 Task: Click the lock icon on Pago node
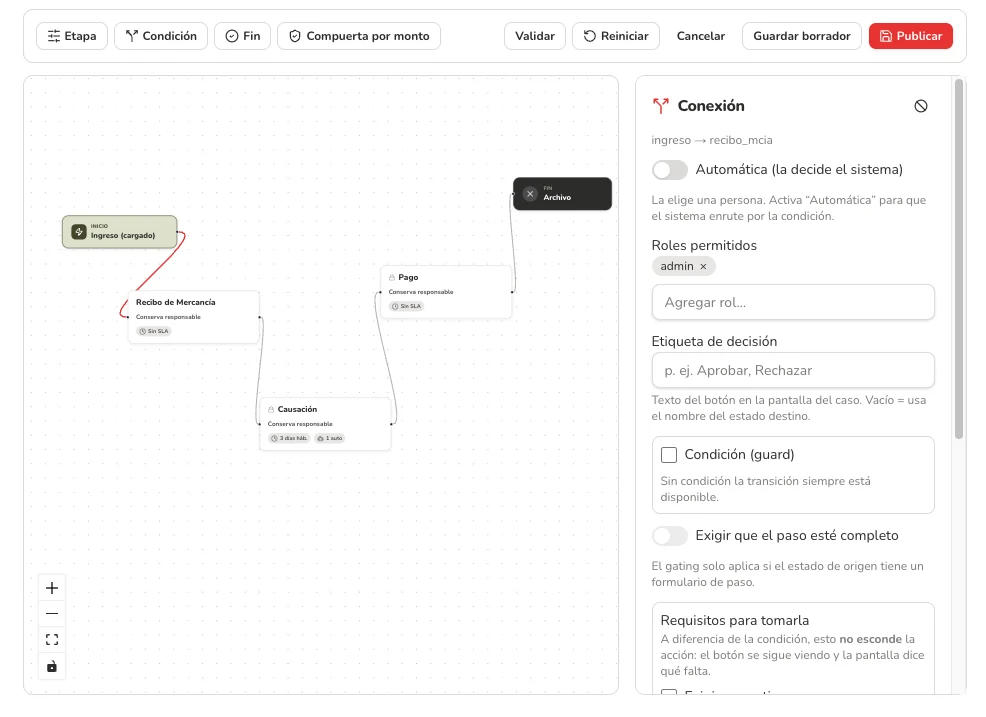coord(392,277)
